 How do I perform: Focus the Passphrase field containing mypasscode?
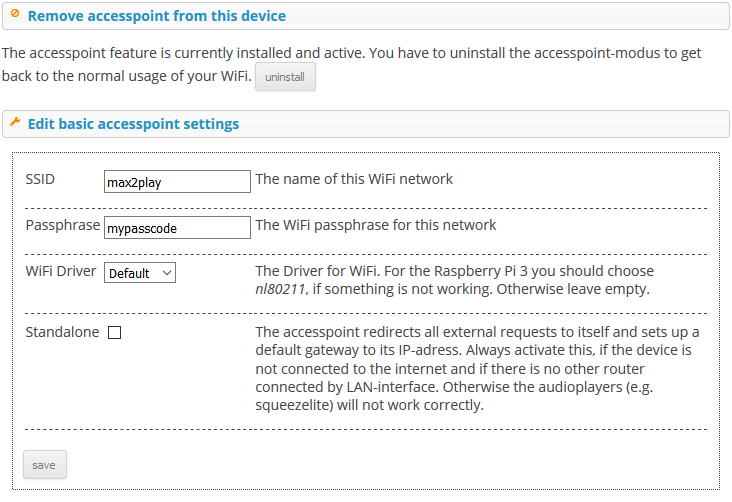point(177,228)
